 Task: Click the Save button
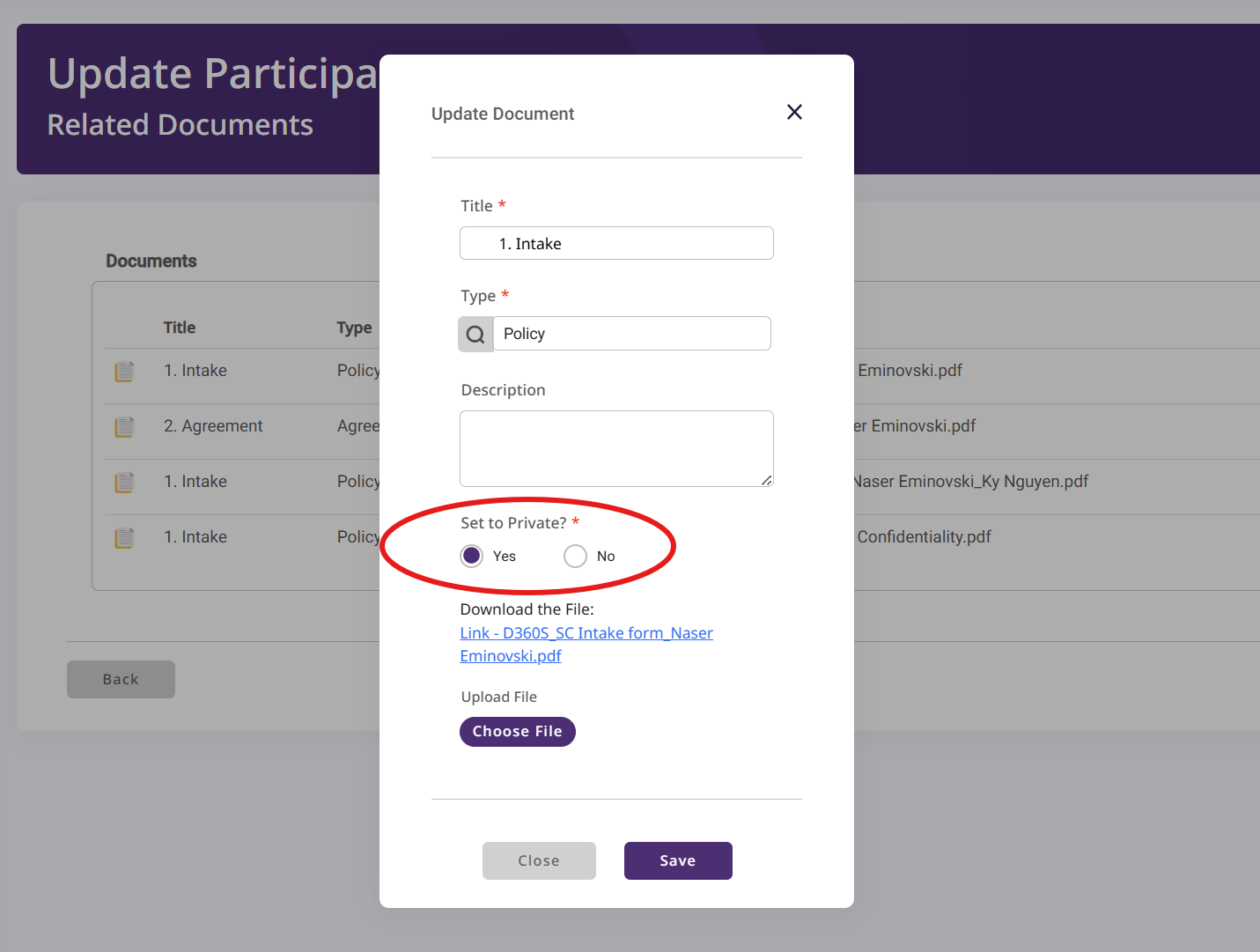pyautogui.click(x=678, y=860)
